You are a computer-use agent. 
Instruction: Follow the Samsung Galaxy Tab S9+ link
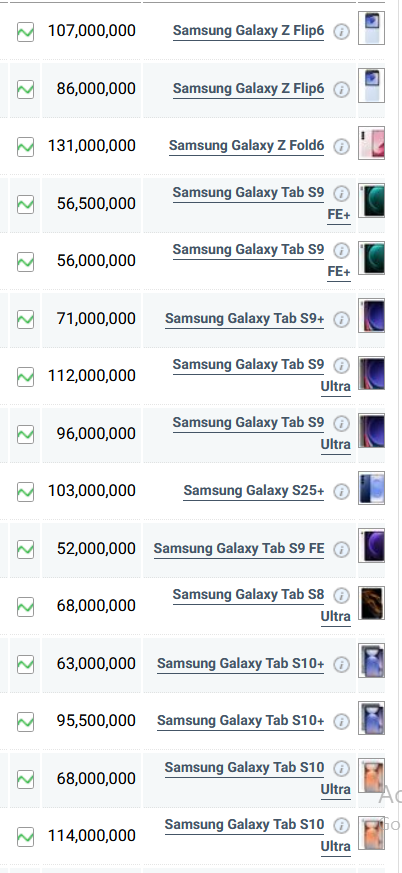coord(244,318)
